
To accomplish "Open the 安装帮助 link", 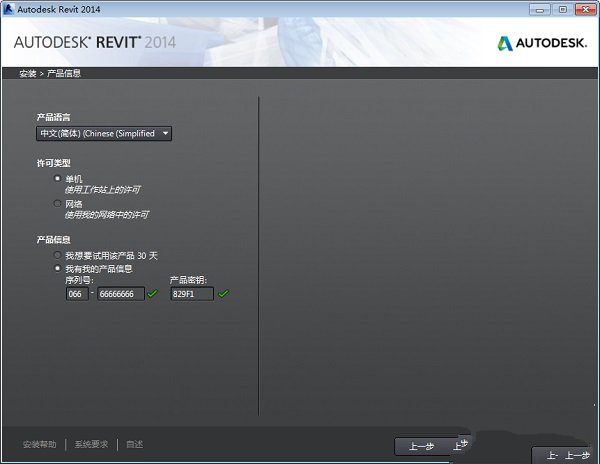I will pyautogui.click(x=39, y=444).
